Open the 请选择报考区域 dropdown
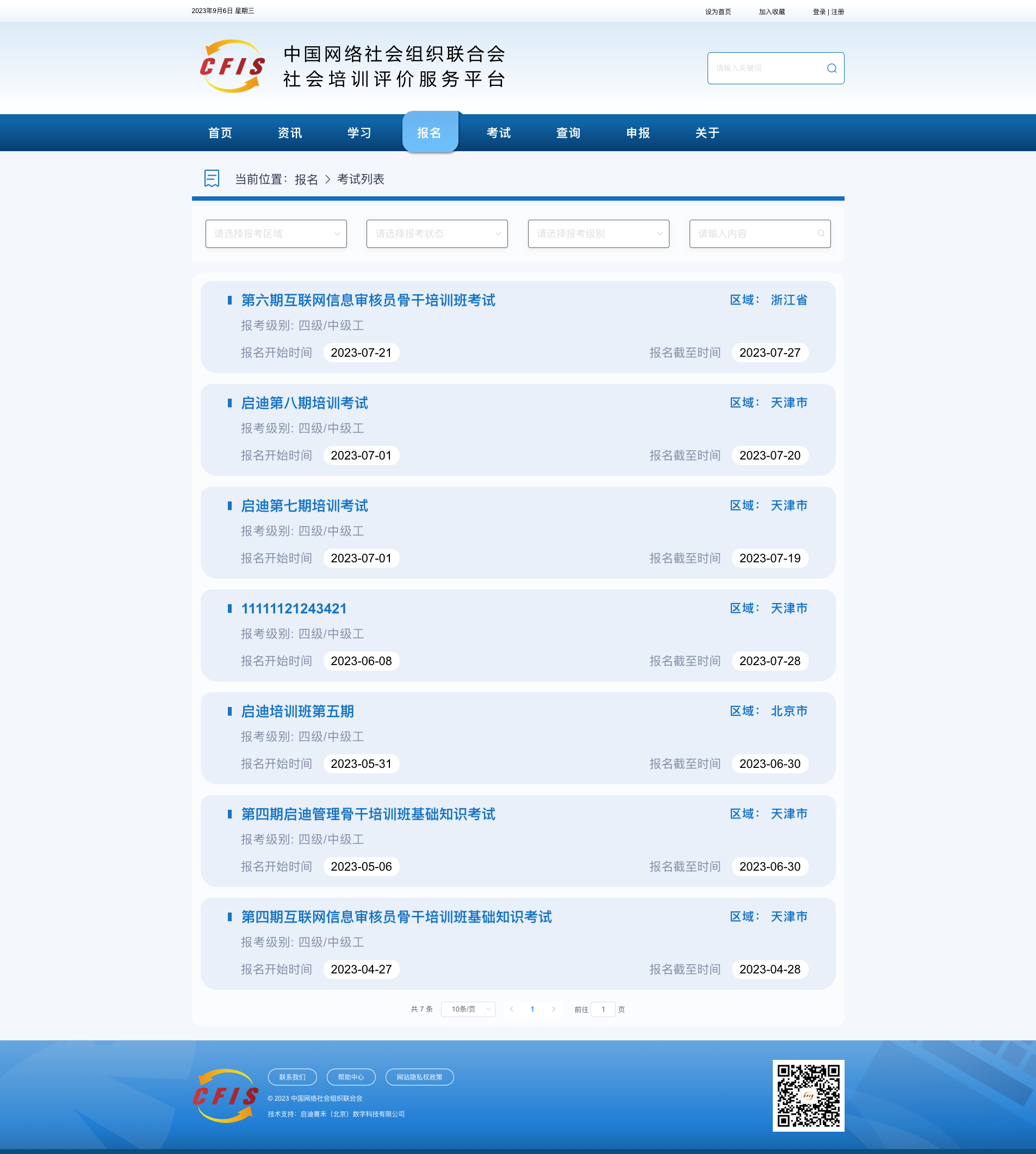 [x=276, y=234]
